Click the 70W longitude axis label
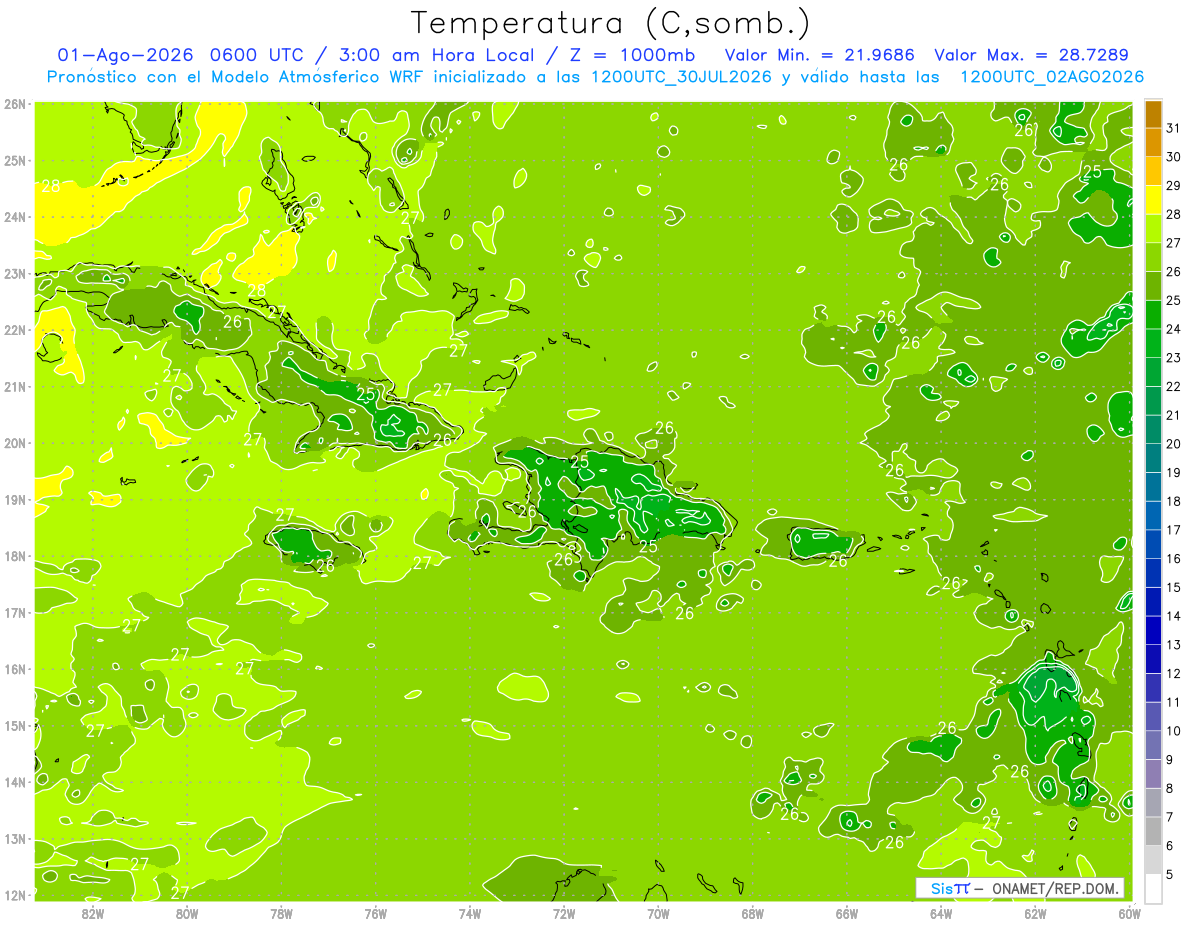Image resolution: width=1200 pixels, height=927 pixels. pyautogui.click(x=658, y=913)
